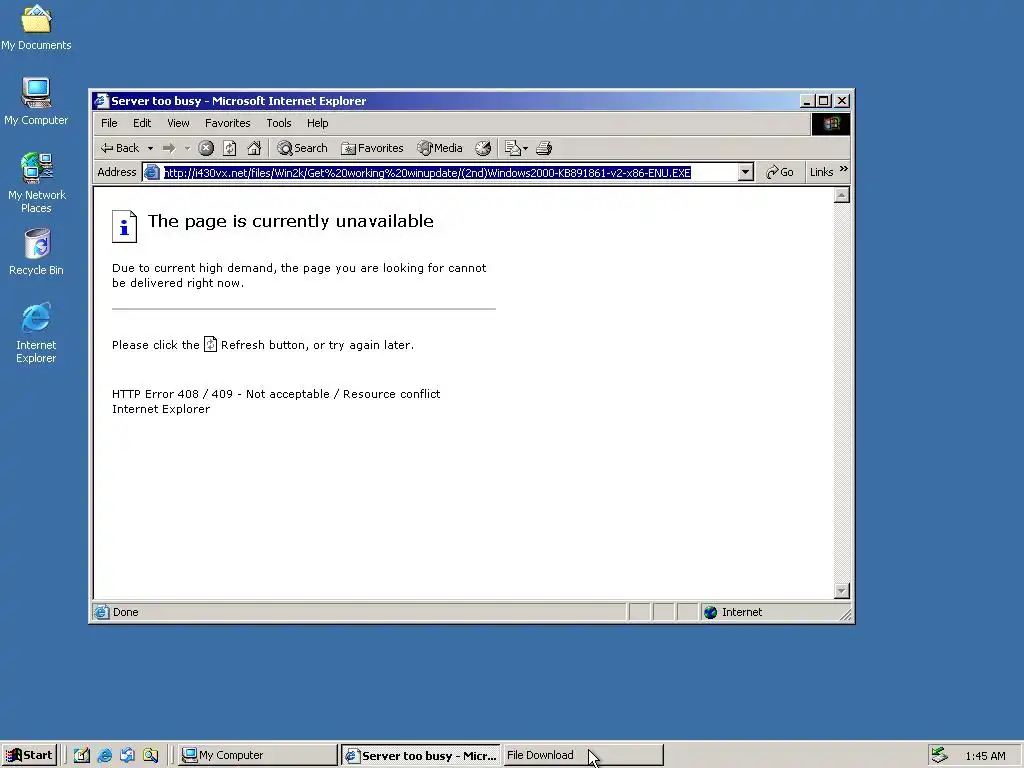
Task: Switch to File Download taskbar button
Action: tap(583, 755)
